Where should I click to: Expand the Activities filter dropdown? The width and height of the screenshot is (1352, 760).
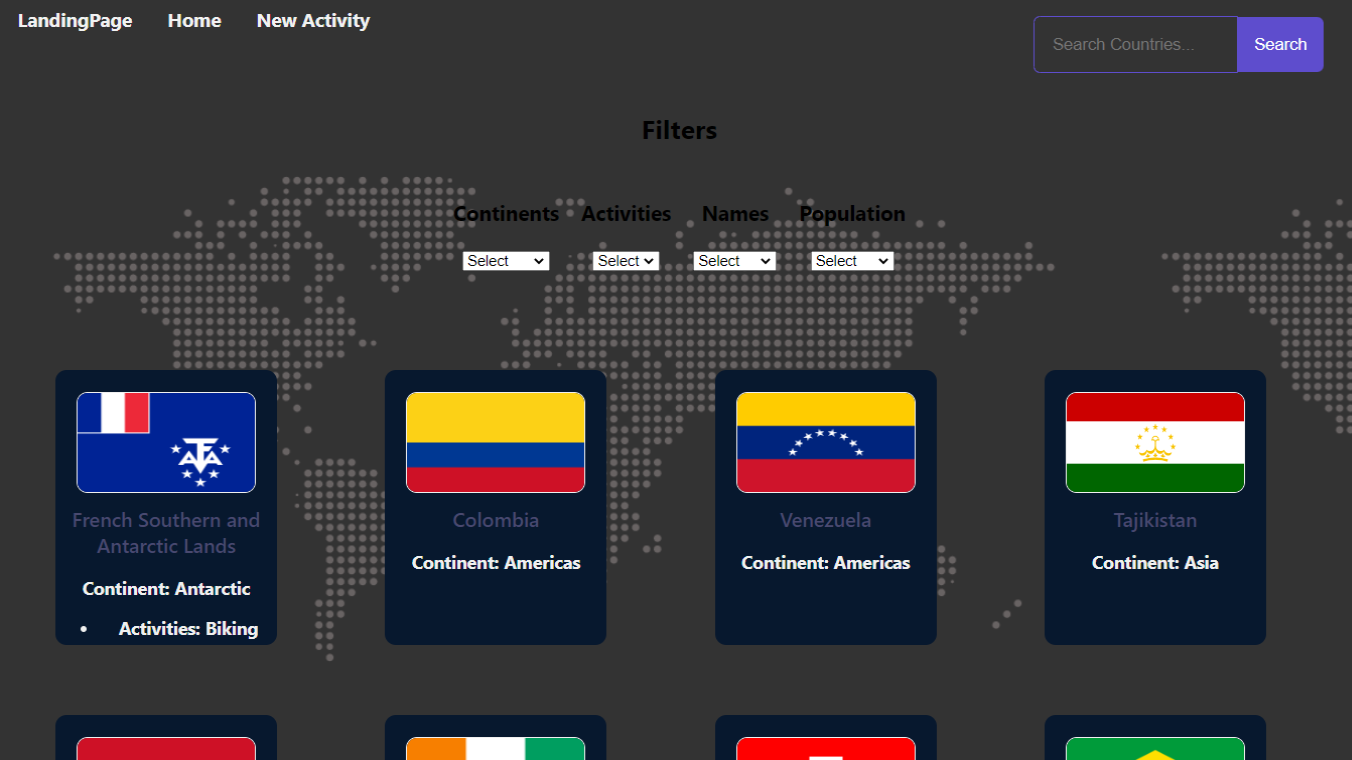tap(626, 261)
